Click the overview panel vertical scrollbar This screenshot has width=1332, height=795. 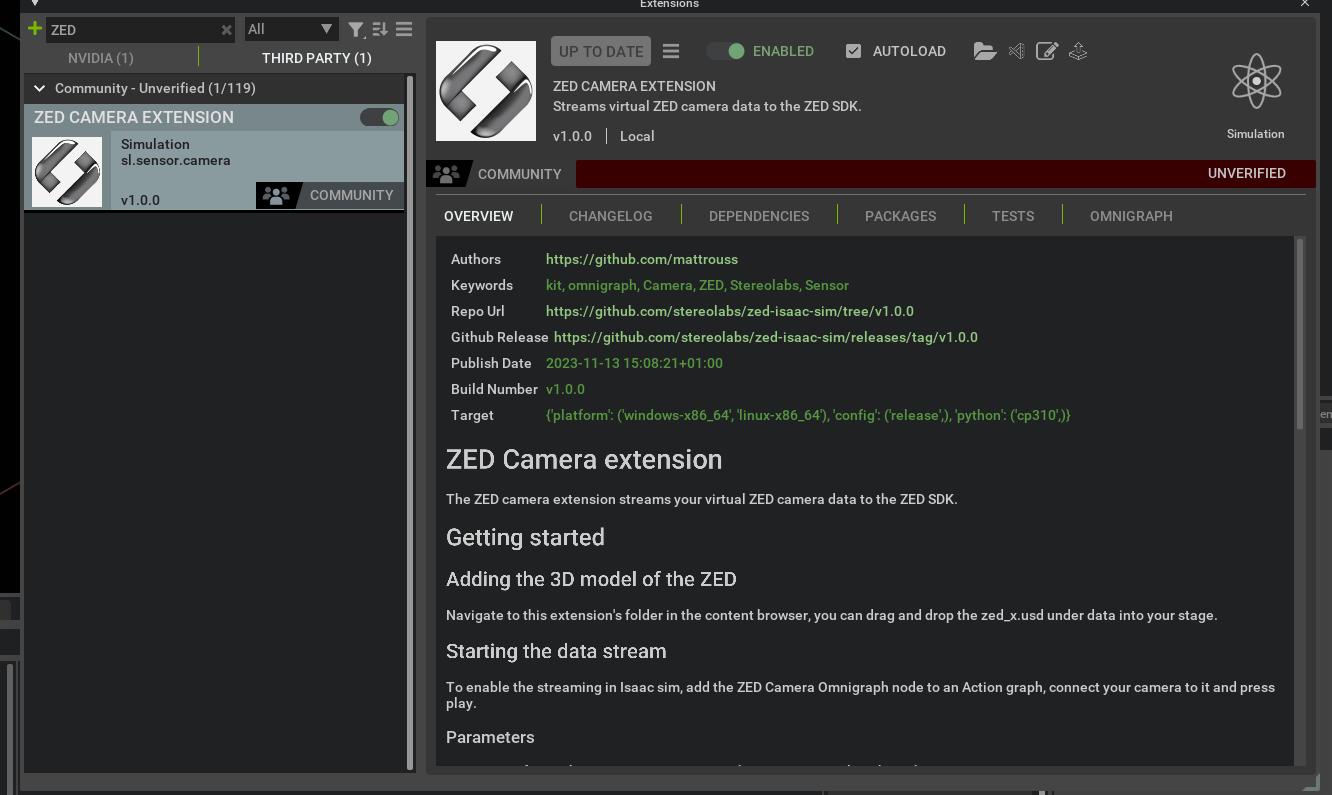1300,334
